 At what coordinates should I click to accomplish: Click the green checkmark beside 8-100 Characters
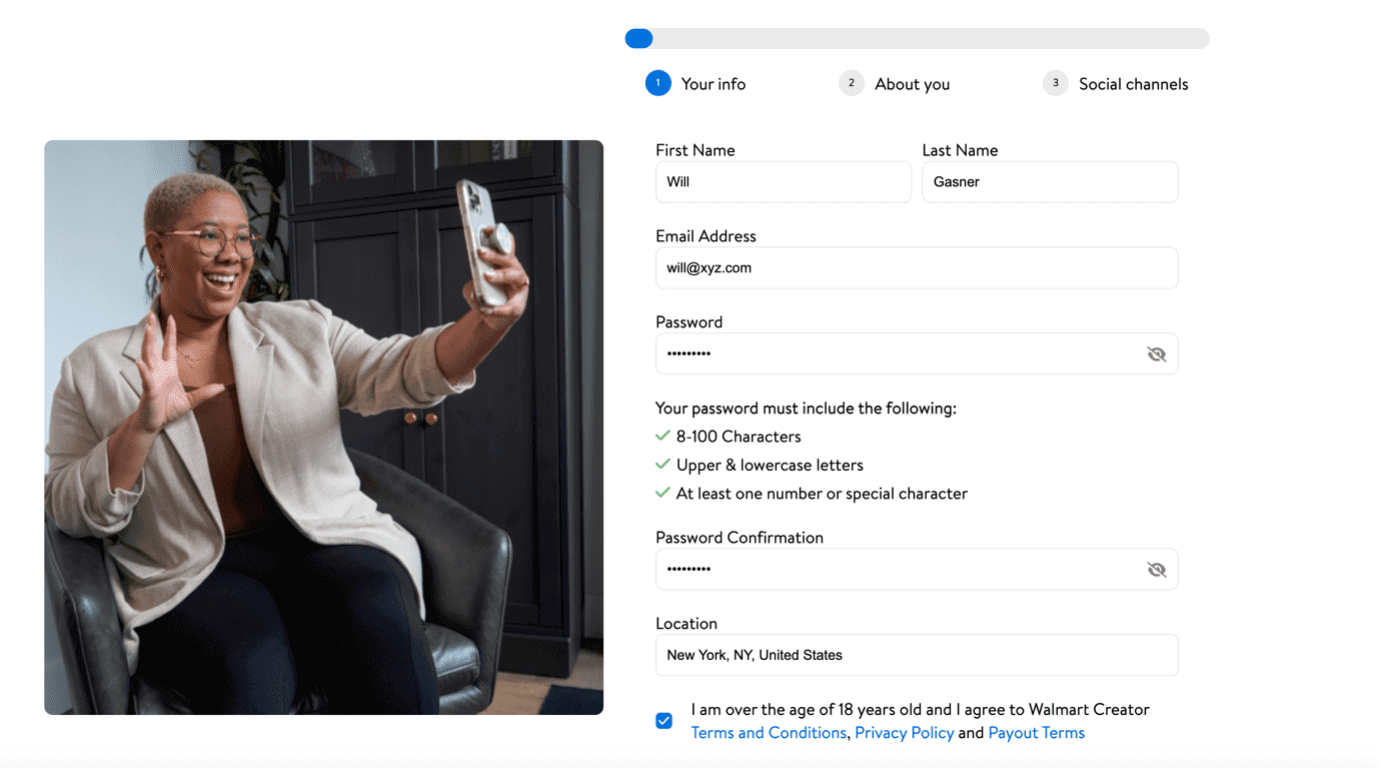663,436
